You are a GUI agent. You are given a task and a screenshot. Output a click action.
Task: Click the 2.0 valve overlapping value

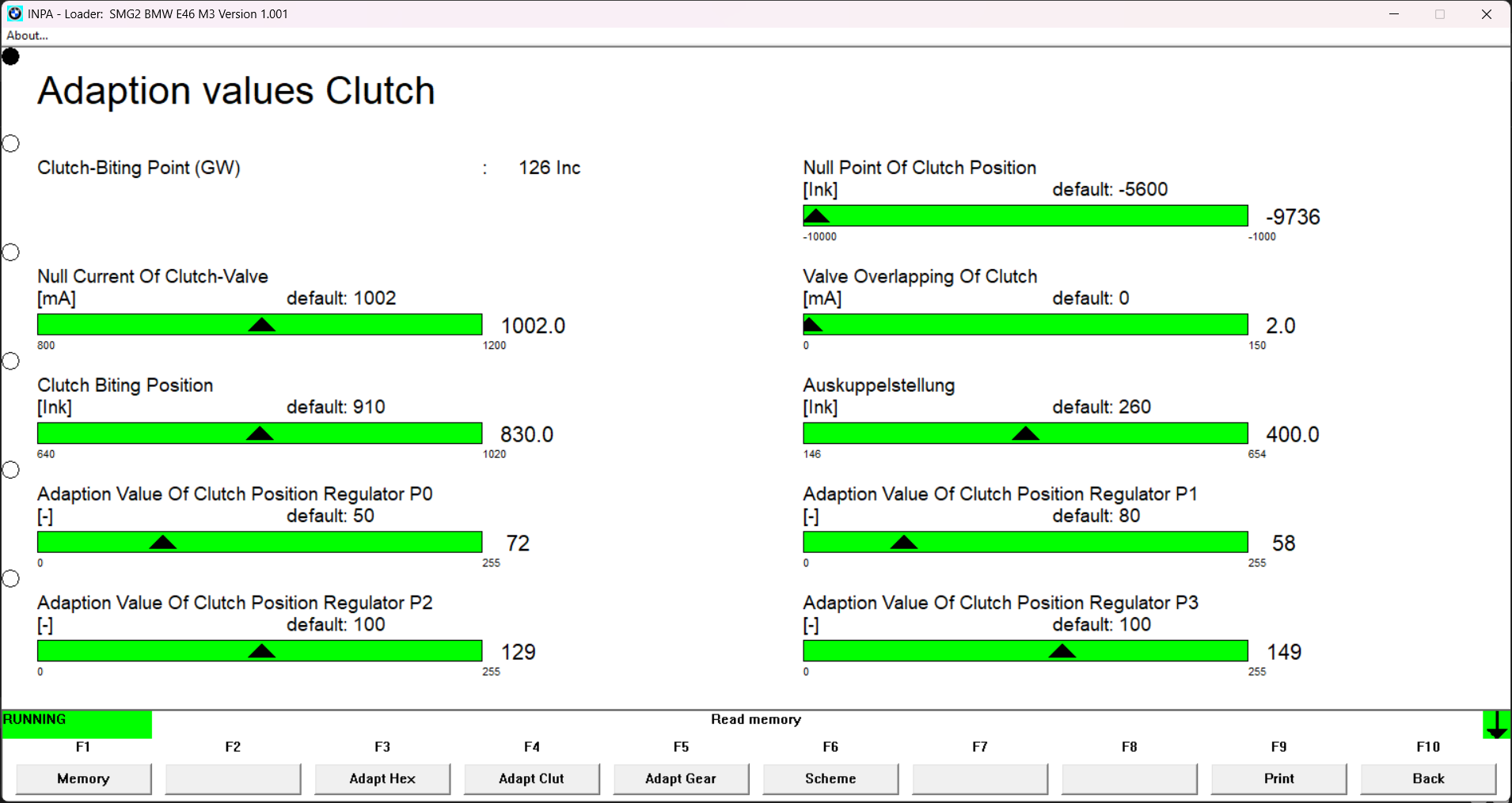point(1281,326)
